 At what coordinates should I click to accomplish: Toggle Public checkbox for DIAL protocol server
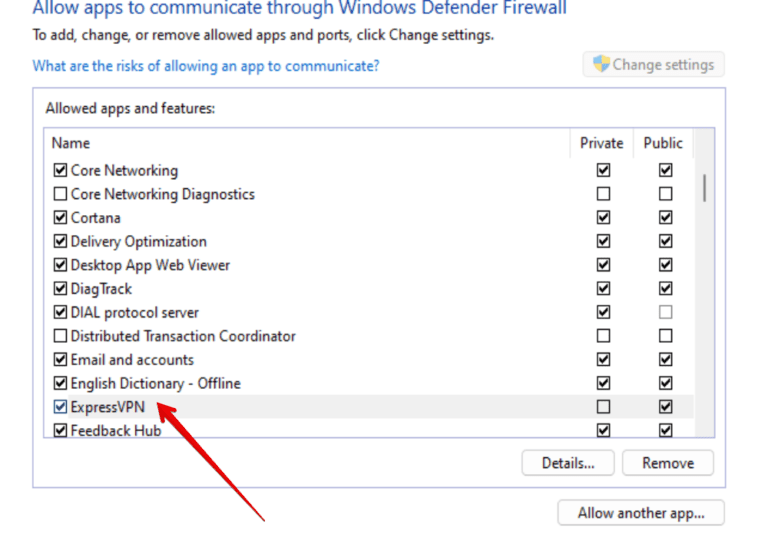coord(666,313)
